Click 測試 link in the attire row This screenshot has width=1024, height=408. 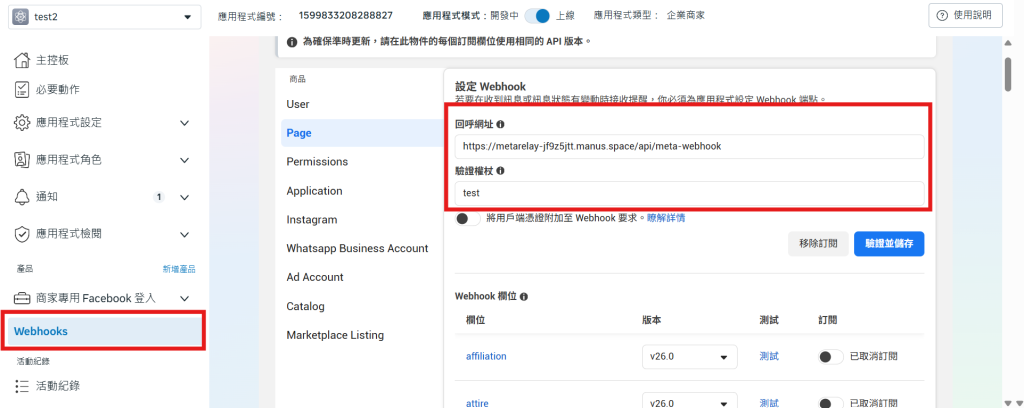769,403
